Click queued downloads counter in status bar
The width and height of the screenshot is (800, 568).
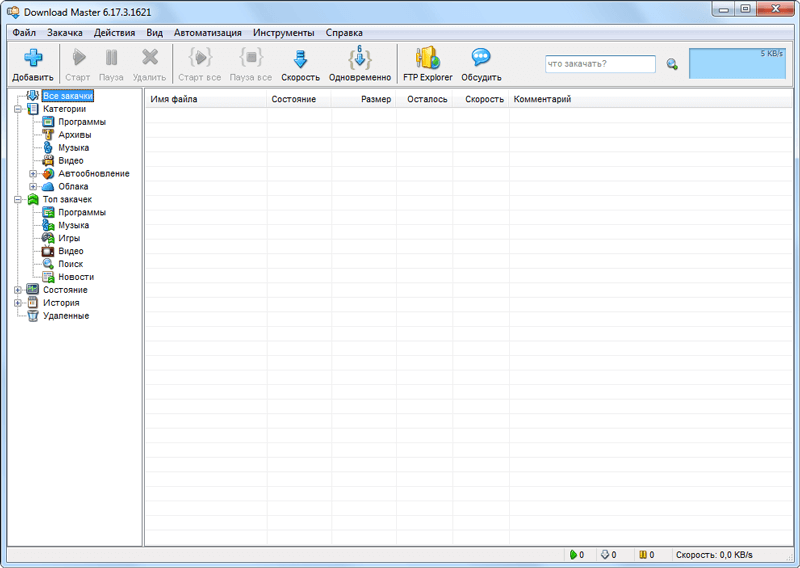[x=609, y=555]
